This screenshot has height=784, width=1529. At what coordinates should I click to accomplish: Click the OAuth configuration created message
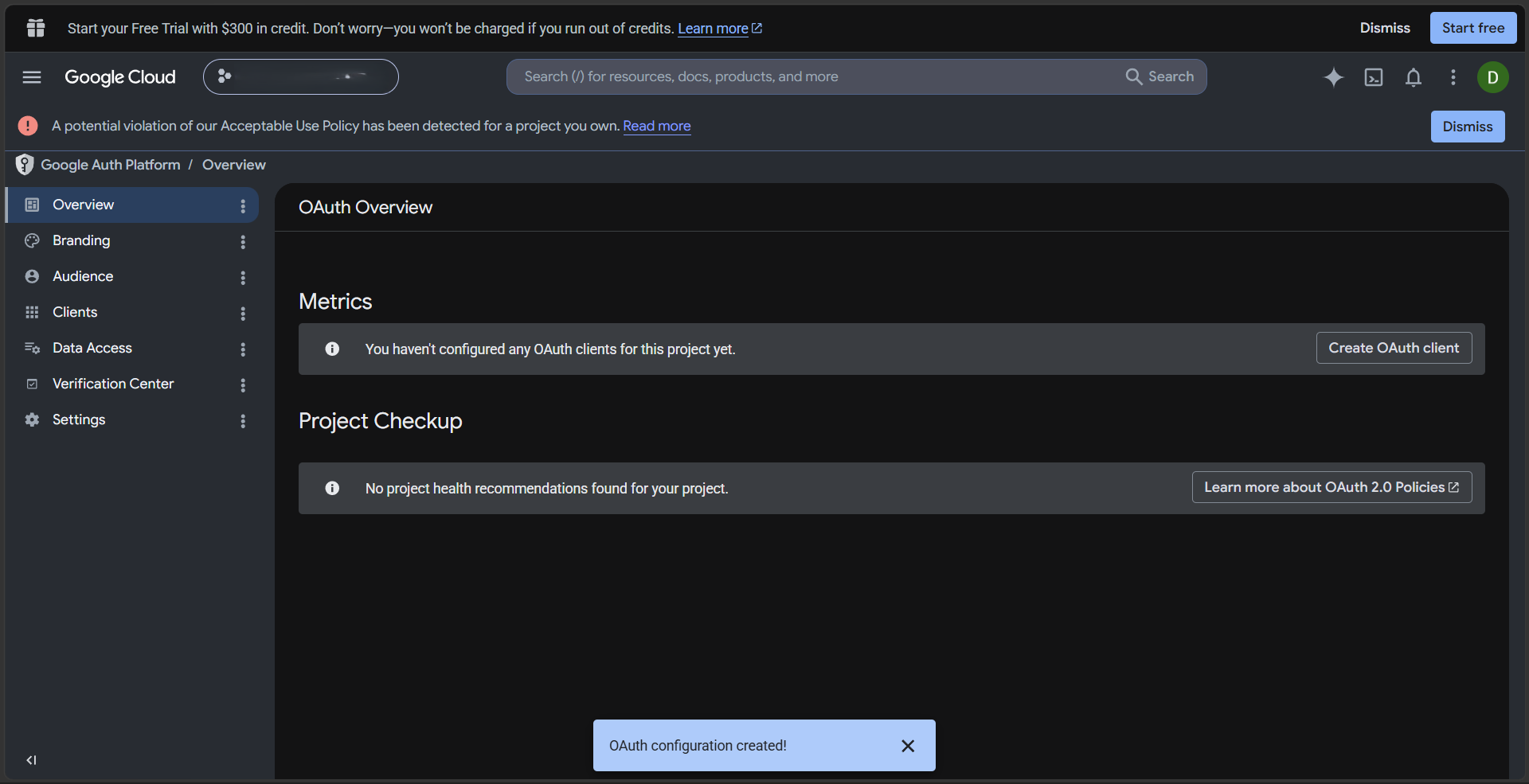coord(698,746)
